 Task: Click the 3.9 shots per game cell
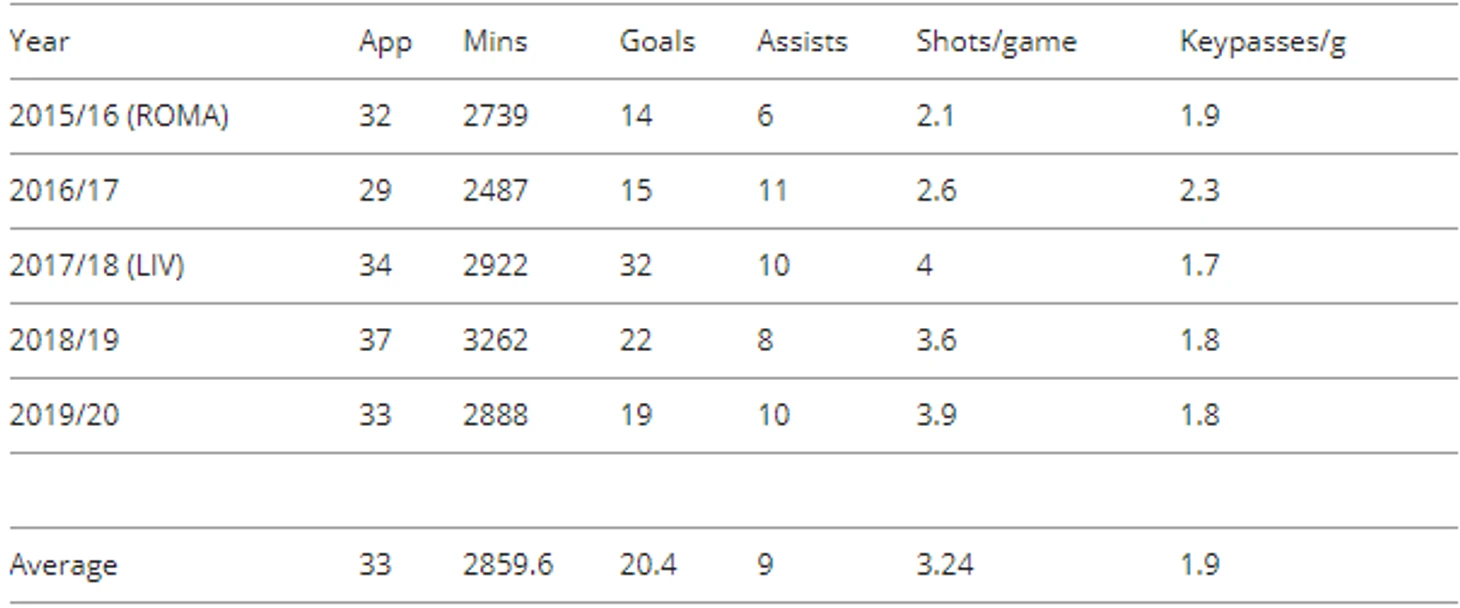click(936, 415)
